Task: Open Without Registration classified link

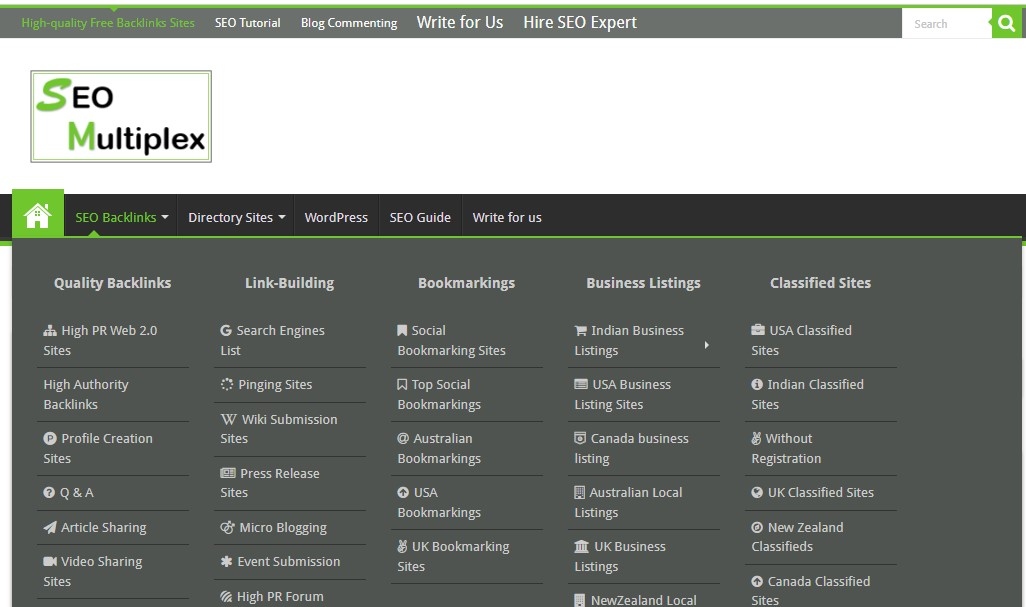Action: coord(786,448)
